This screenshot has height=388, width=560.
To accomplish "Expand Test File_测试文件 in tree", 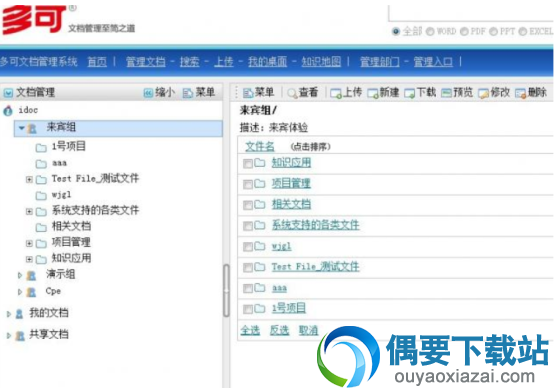I will pos(29,179).
